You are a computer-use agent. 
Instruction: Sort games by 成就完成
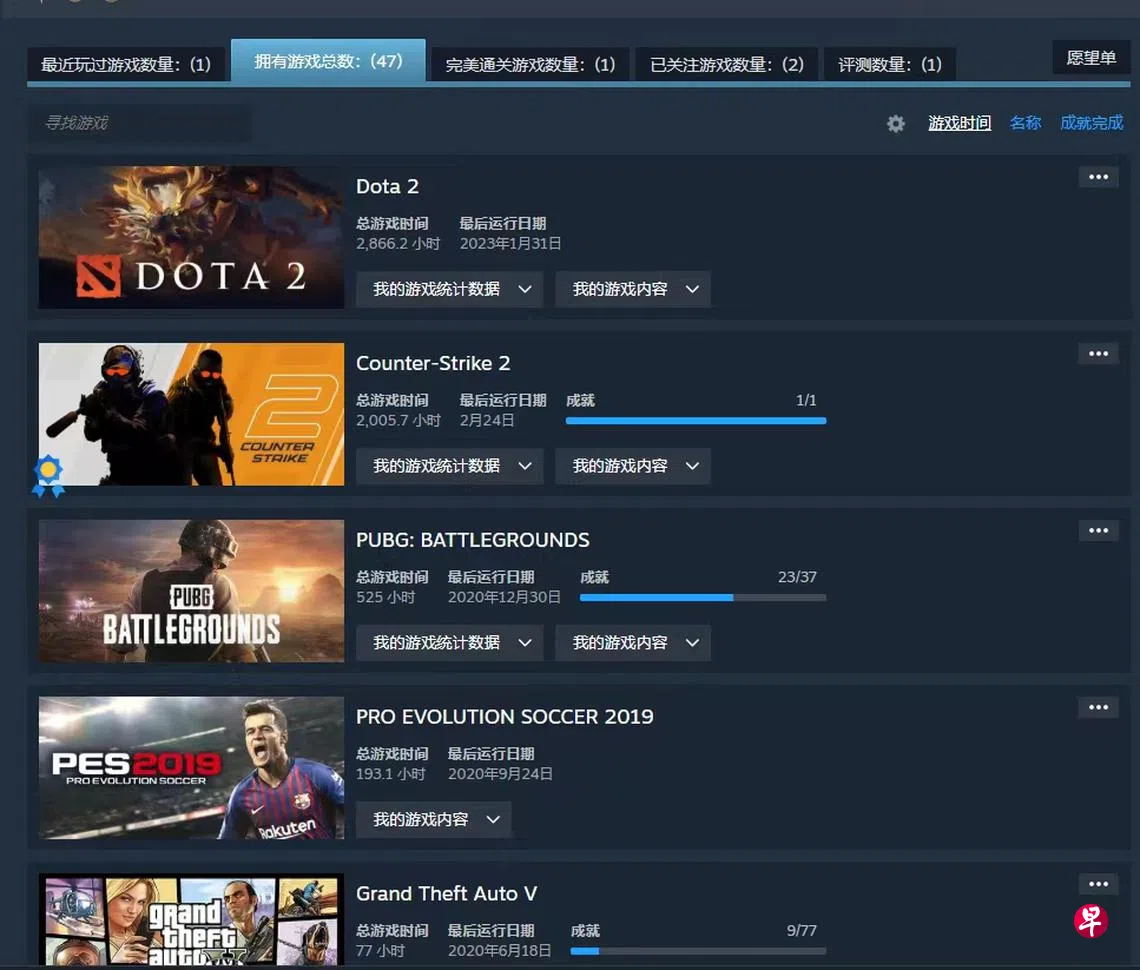tap(1091, 123)
